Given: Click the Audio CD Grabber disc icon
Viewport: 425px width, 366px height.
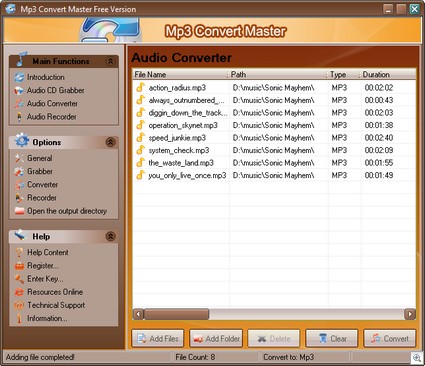Looking at the screenshot, I should 19,91.
